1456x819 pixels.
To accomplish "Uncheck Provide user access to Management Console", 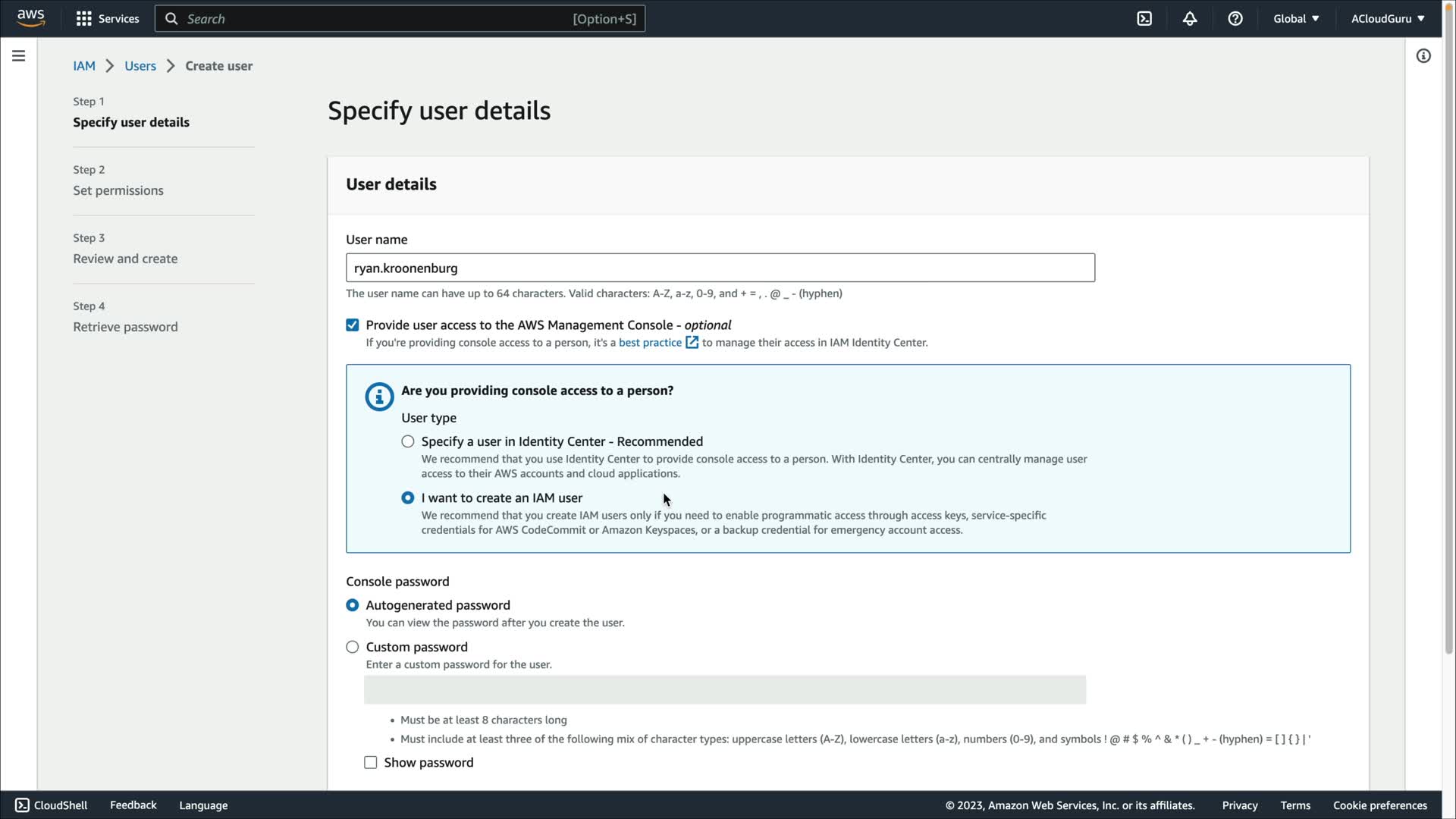I will coord(353,325).
